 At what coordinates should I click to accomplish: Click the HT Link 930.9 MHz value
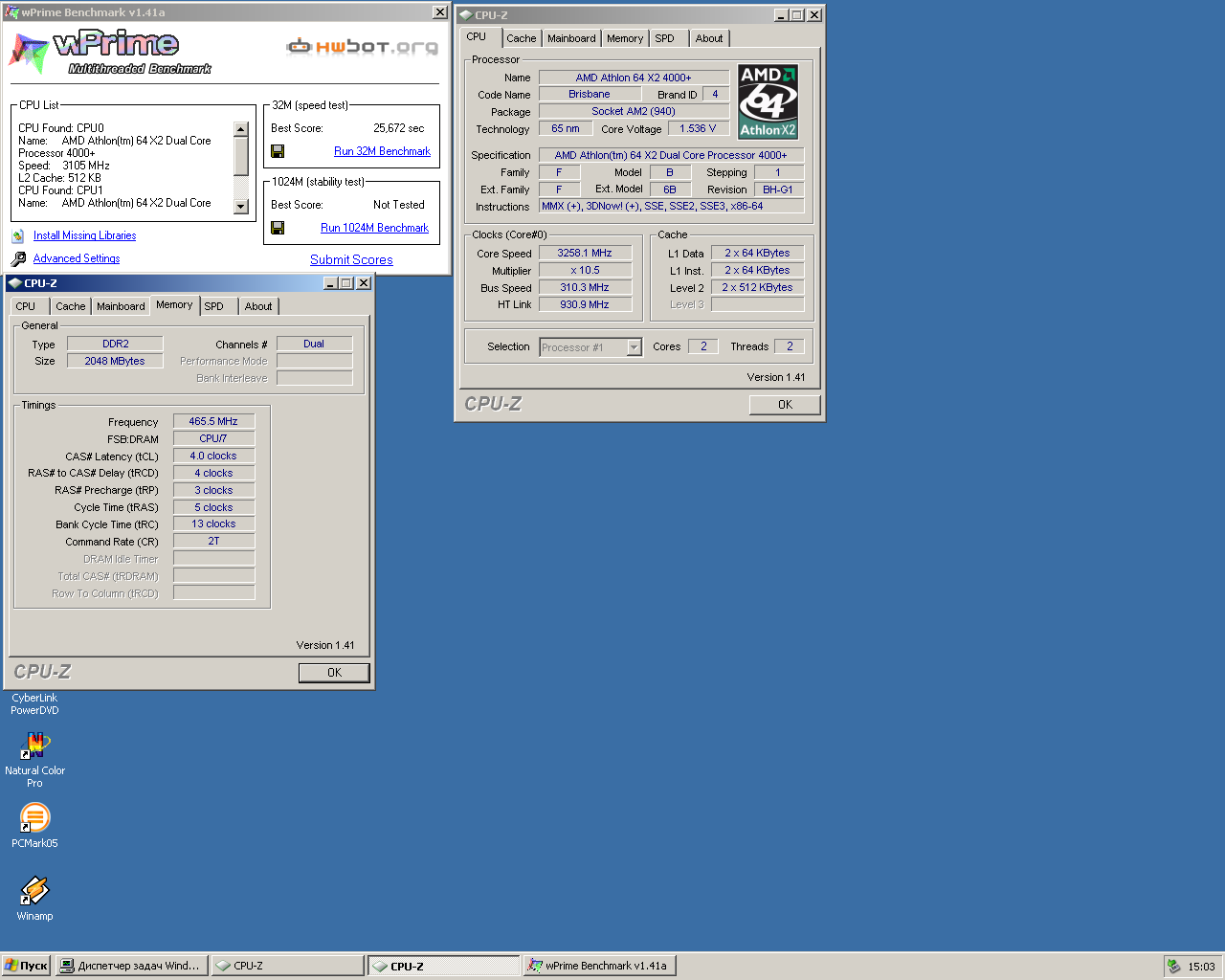pos(585,305)
